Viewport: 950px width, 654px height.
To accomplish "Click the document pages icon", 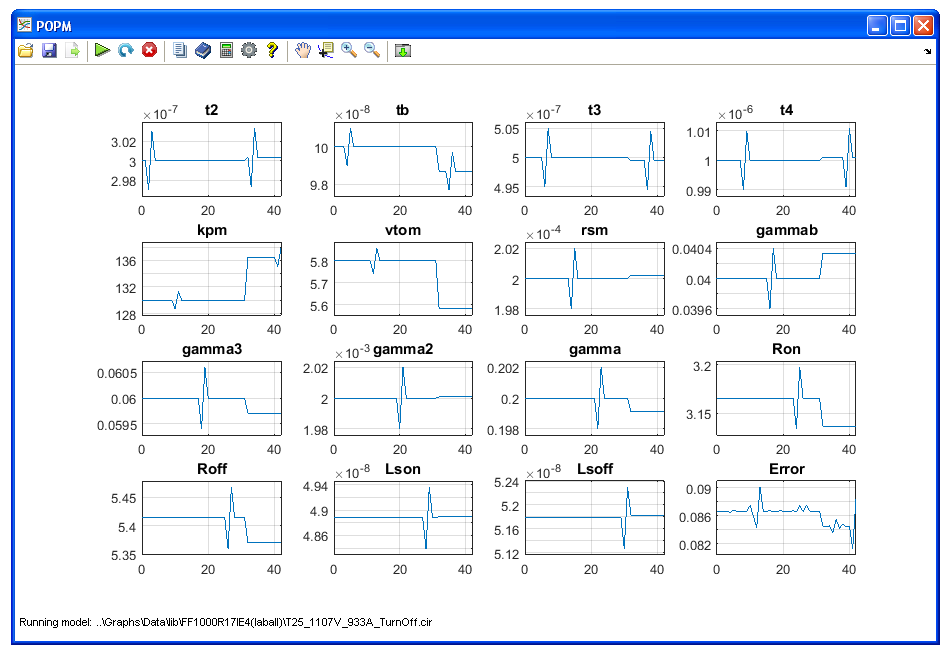I will (180, 50).
